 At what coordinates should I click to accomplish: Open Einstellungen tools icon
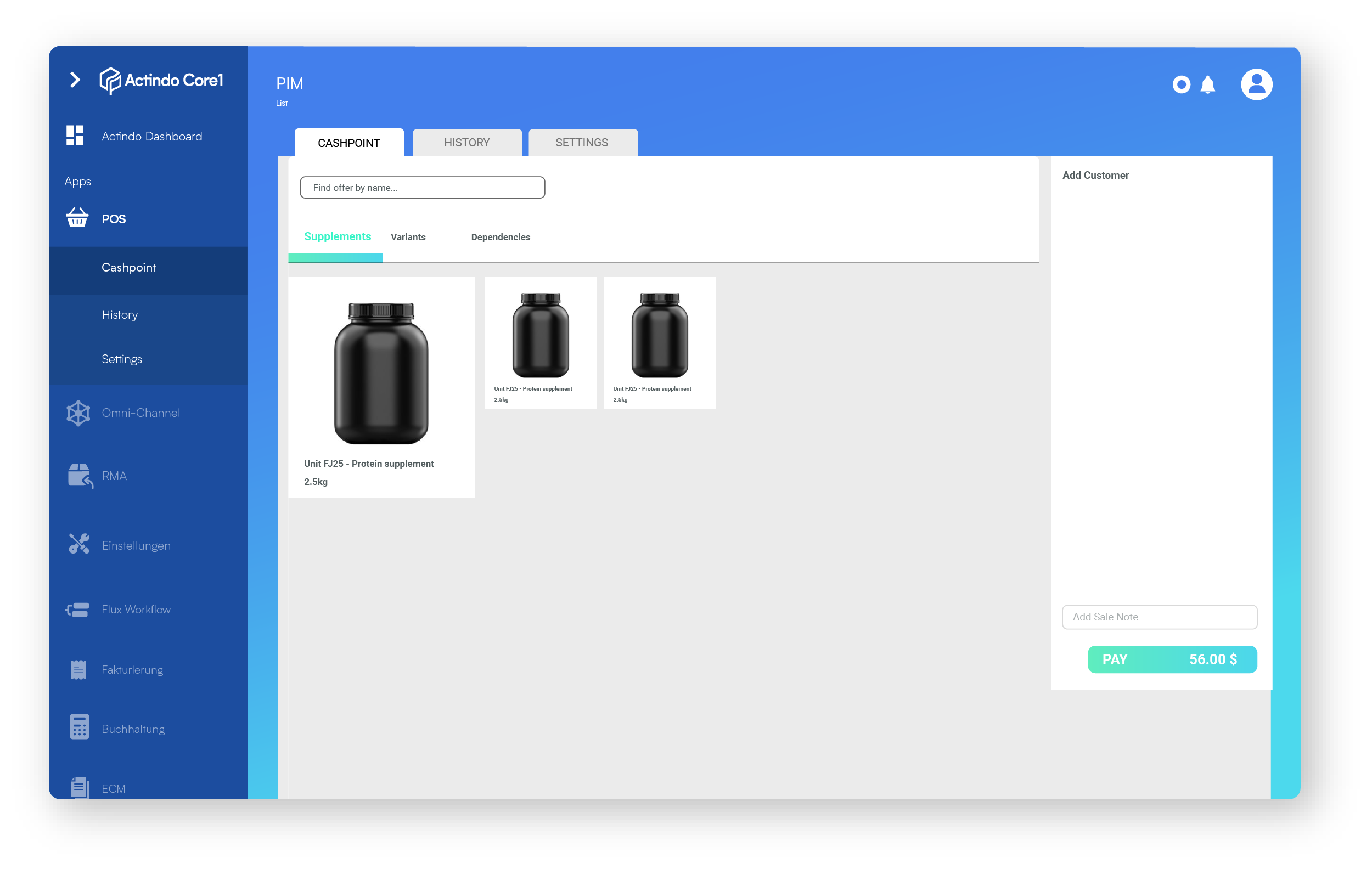point(78,544)
